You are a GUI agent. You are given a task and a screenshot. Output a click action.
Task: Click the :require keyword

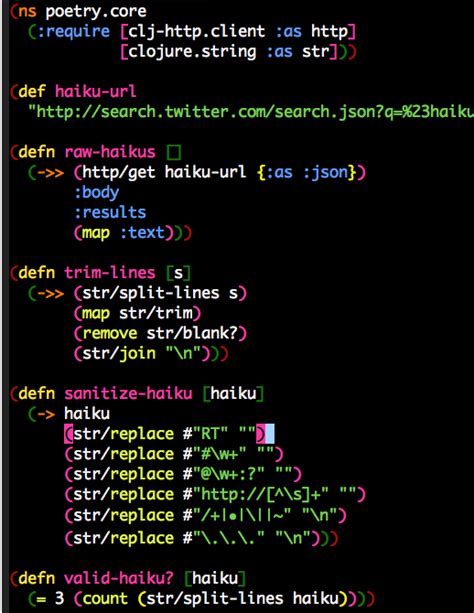[x=73, y=32]
